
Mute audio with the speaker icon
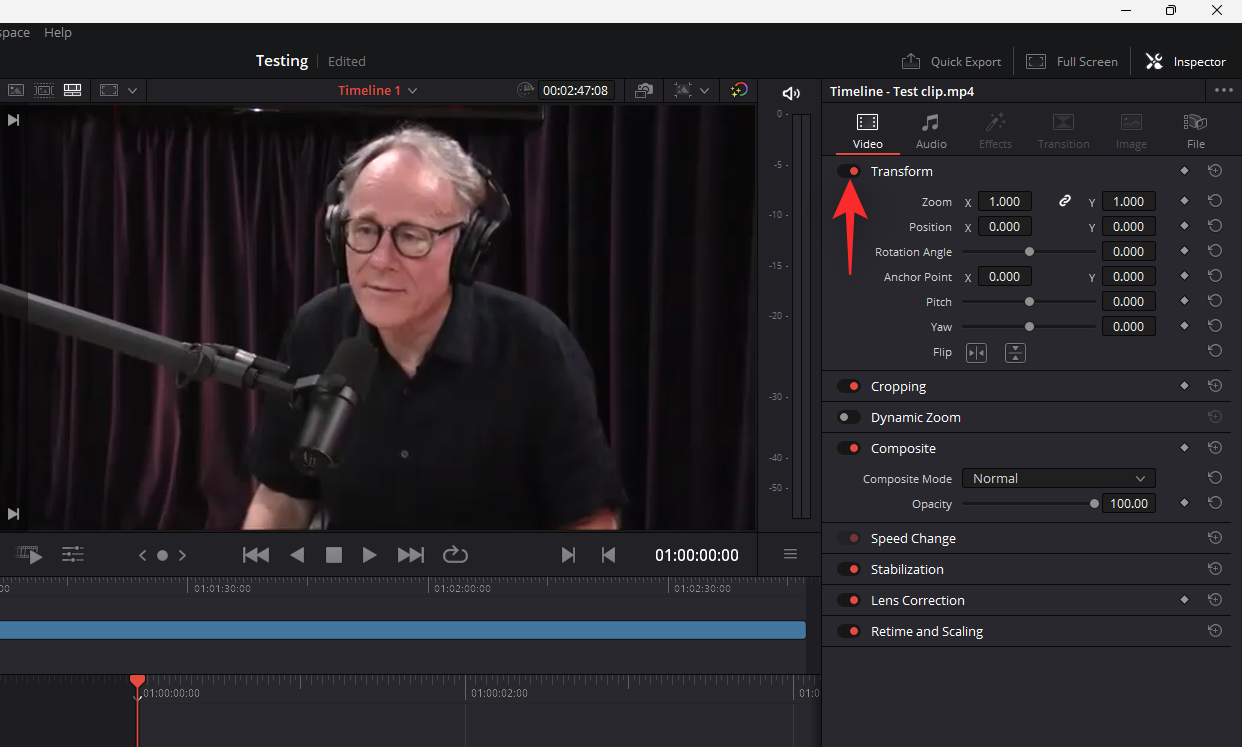pos(791,93)
